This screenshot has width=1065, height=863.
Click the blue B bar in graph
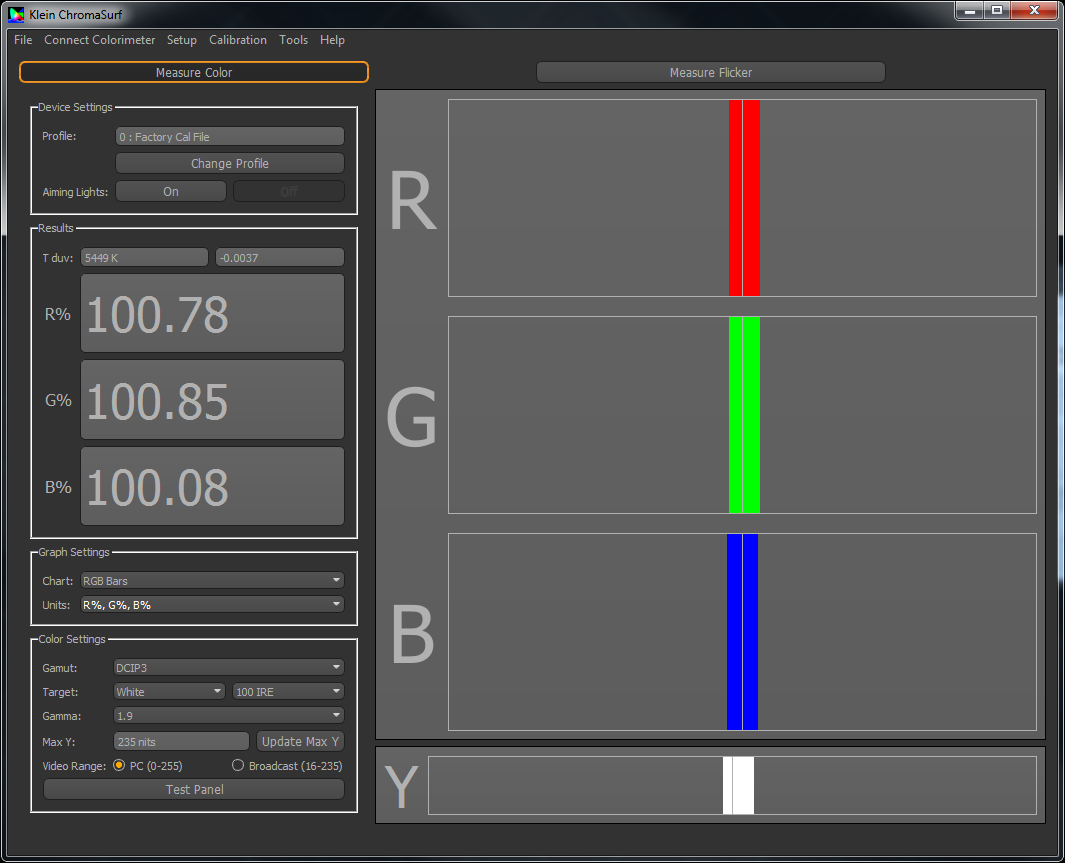pyautogui.click(x=742, y=632)
